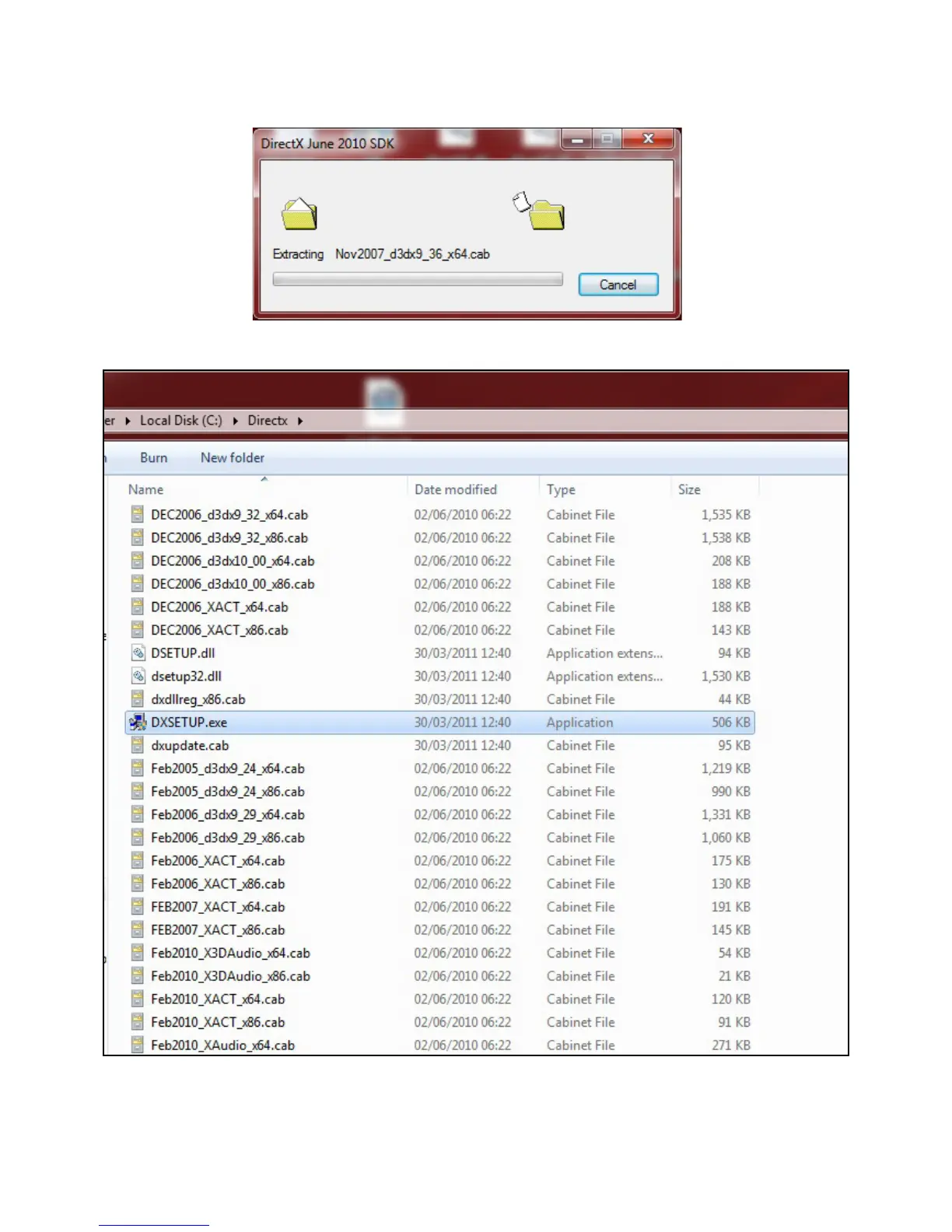The width and height of the screenshot is (952, 1232).
Task: Close the DirectX June 2010 SDK dialog
Action: (648, 140)
